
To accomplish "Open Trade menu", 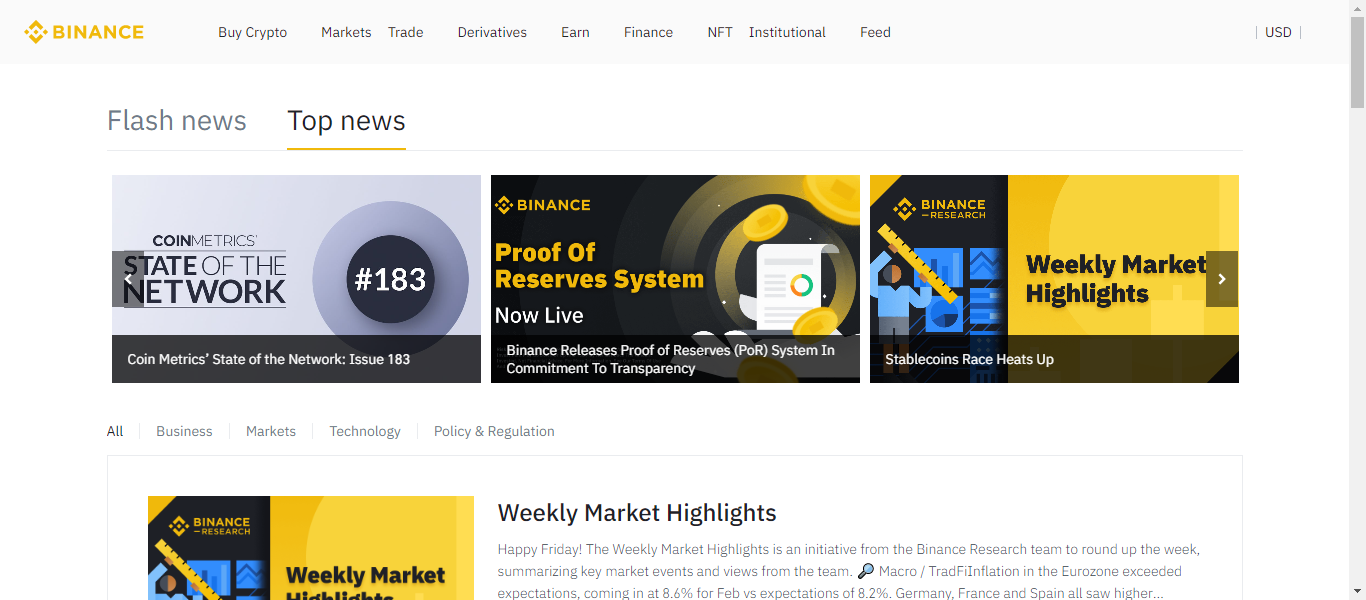I will (406, 32).
